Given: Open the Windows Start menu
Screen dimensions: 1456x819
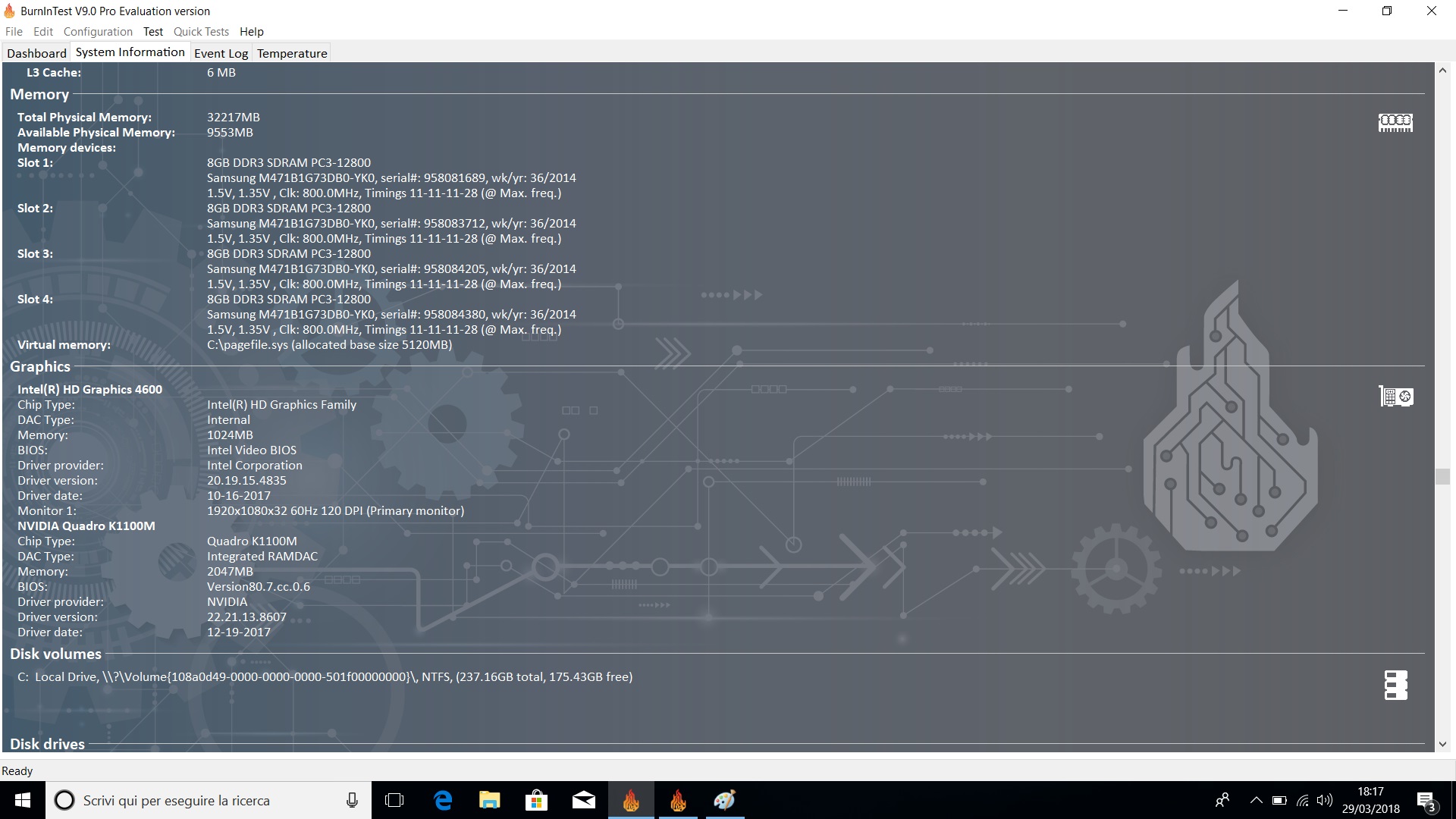Looking at the screenshot, I should click(x=22, y=800).
